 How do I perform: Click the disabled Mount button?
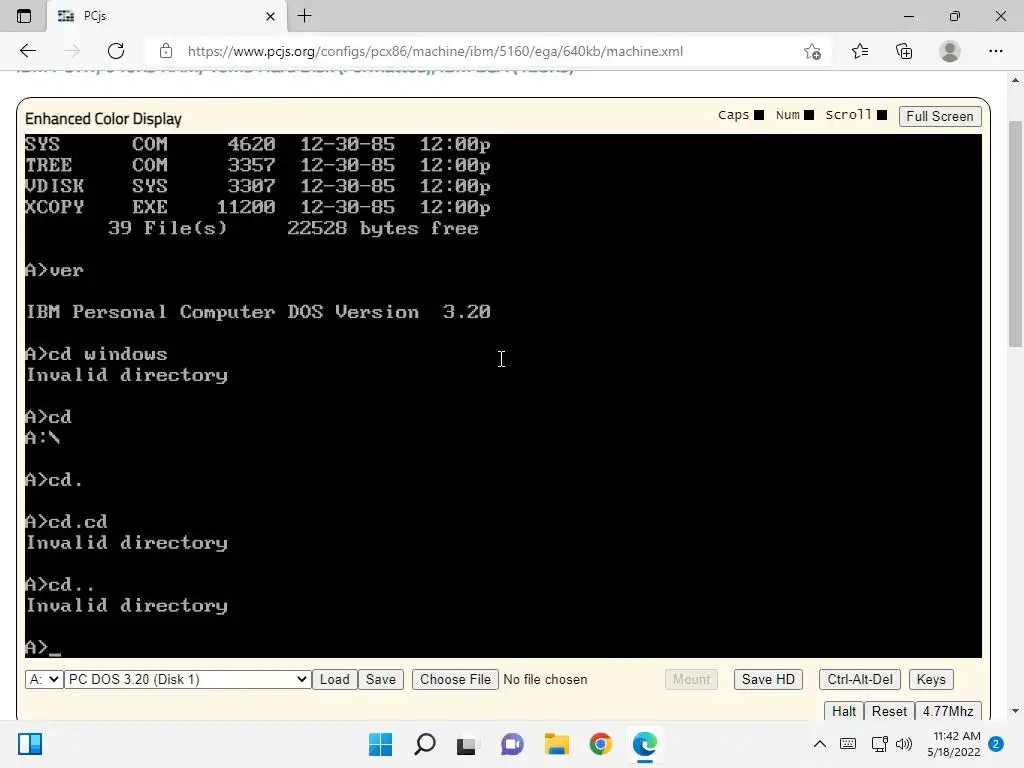pos(692,679)
